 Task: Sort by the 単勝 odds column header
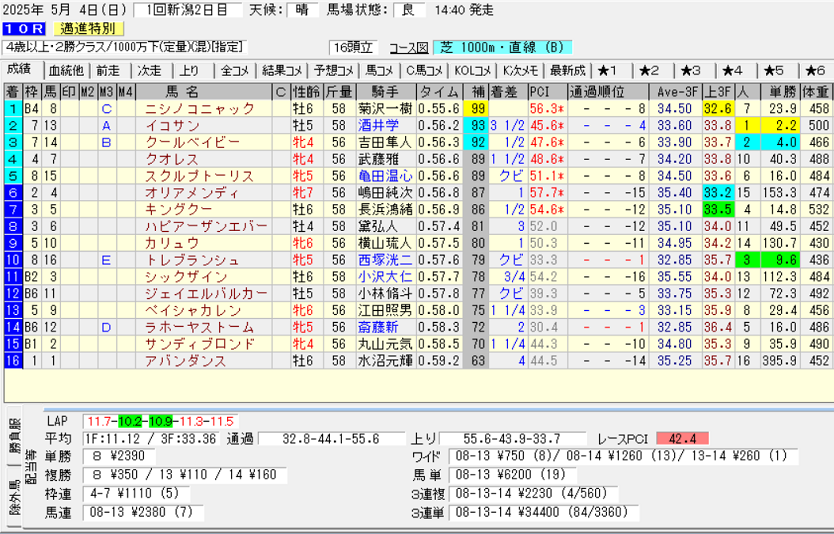(780, 92)
